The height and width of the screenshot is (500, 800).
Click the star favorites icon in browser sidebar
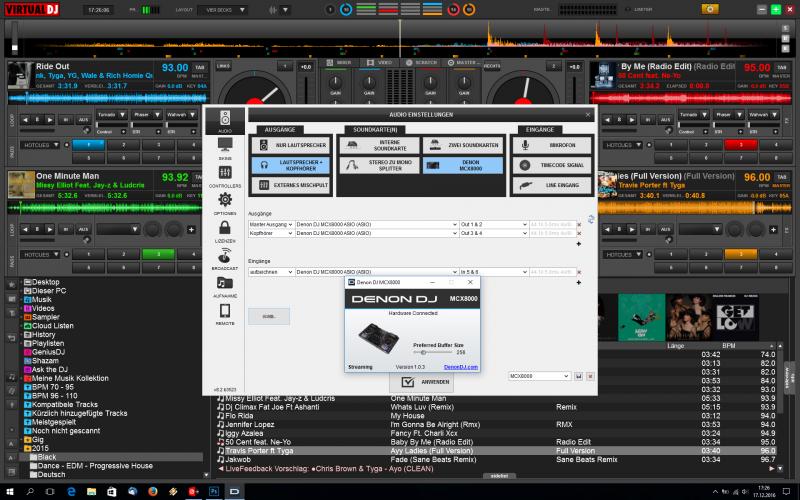pos(11,284)
